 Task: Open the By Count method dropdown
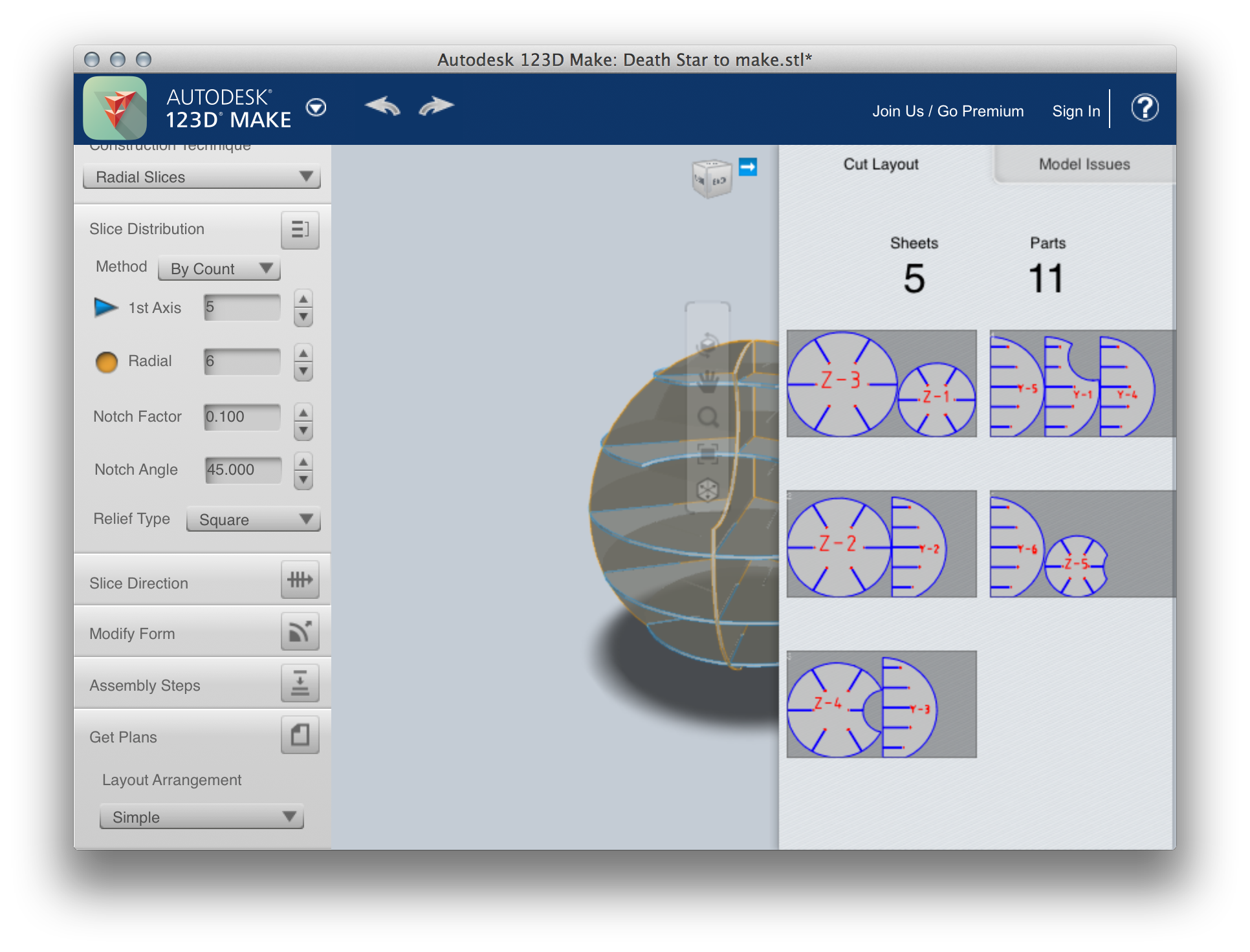pyautogui.click(x=219, y=268)
